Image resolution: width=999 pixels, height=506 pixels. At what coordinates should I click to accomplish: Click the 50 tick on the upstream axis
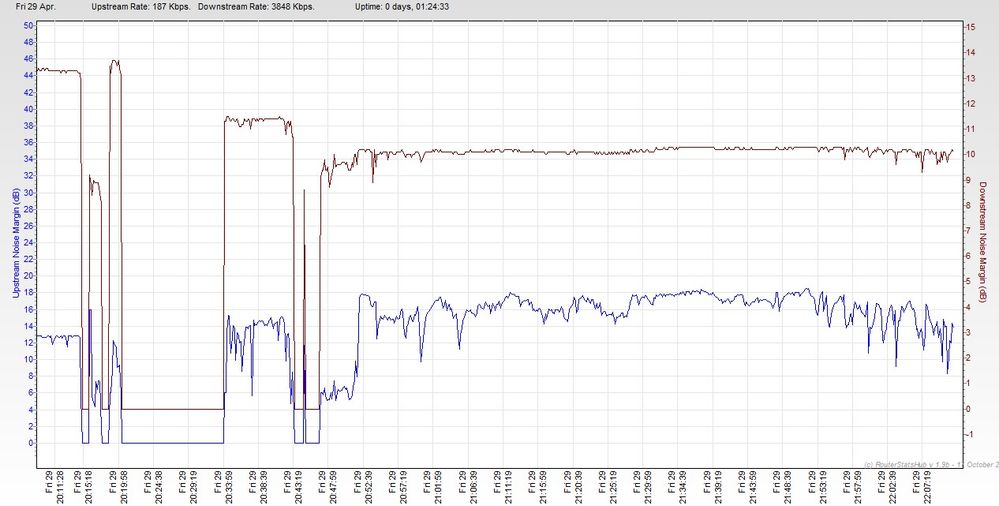click(29, 26)
